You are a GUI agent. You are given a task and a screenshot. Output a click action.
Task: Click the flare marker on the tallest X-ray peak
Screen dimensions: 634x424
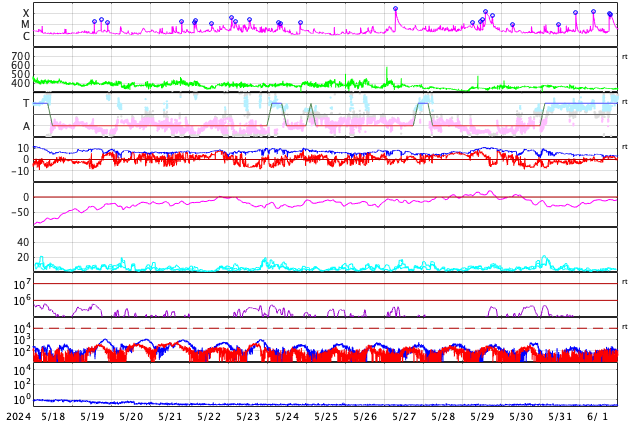pos(395,8)
